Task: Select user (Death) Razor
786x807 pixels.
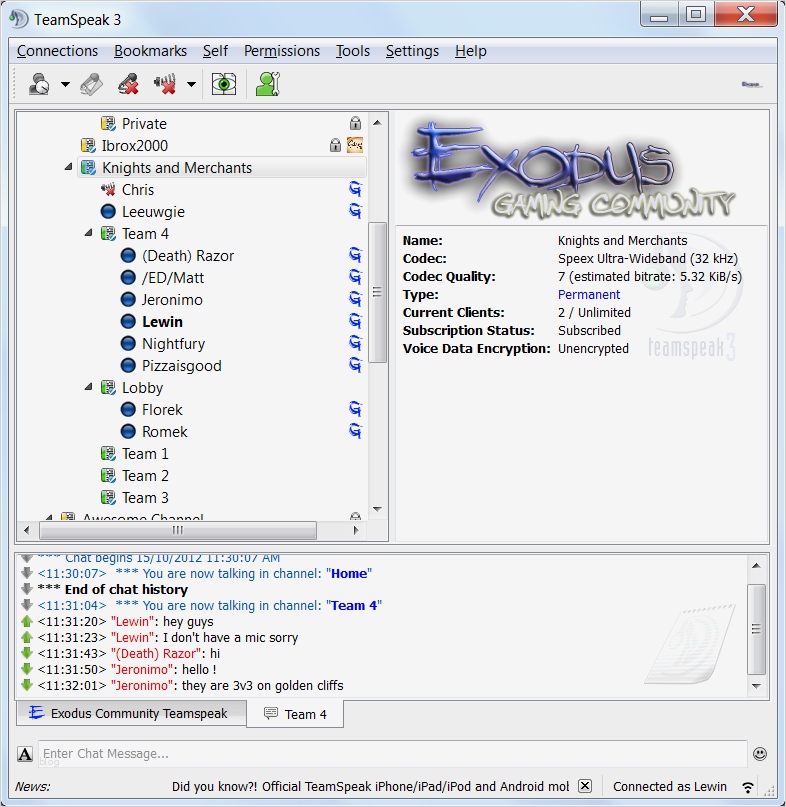Action: (188, 256)
